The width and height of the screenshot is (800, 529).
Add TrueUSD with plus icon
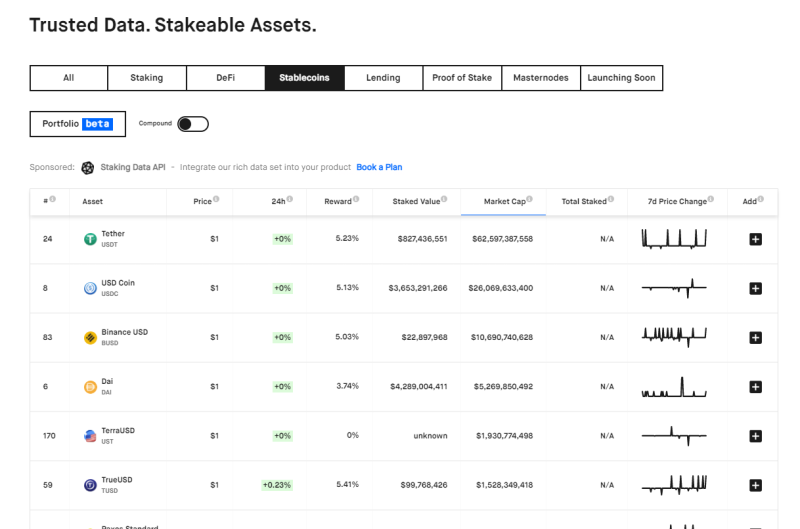tap(756, 485)
